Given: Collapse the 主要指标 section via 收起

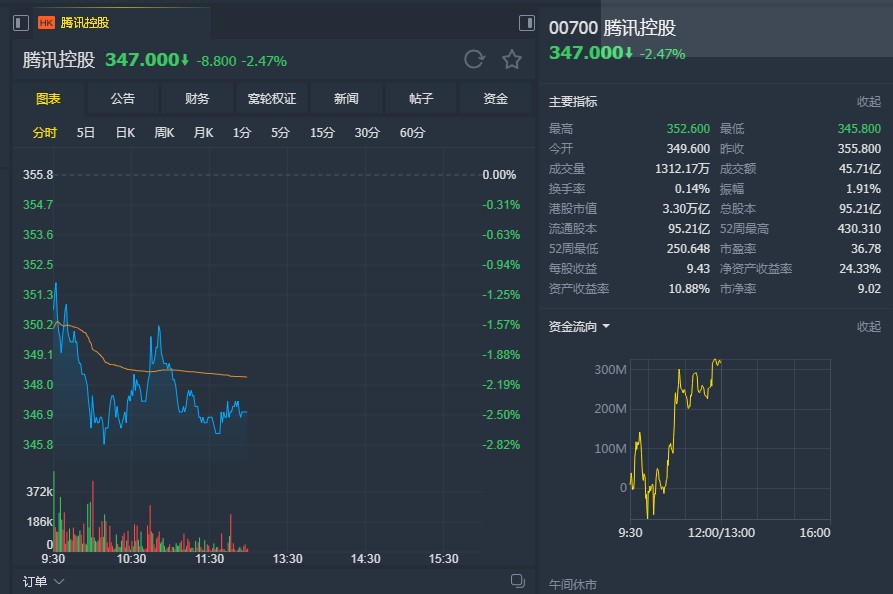Looking at the screenshot, I should pyautogui.click(x=869, y=102).
